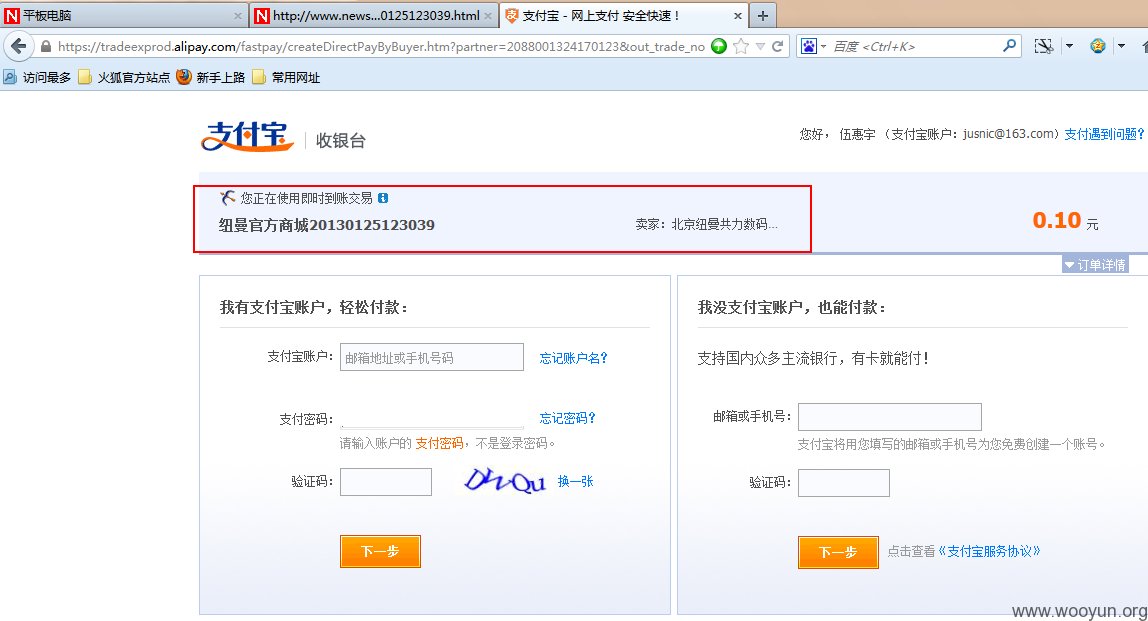Close the 平板电脑 tab
Screen dimensions: 1148x621
[237, 15]
